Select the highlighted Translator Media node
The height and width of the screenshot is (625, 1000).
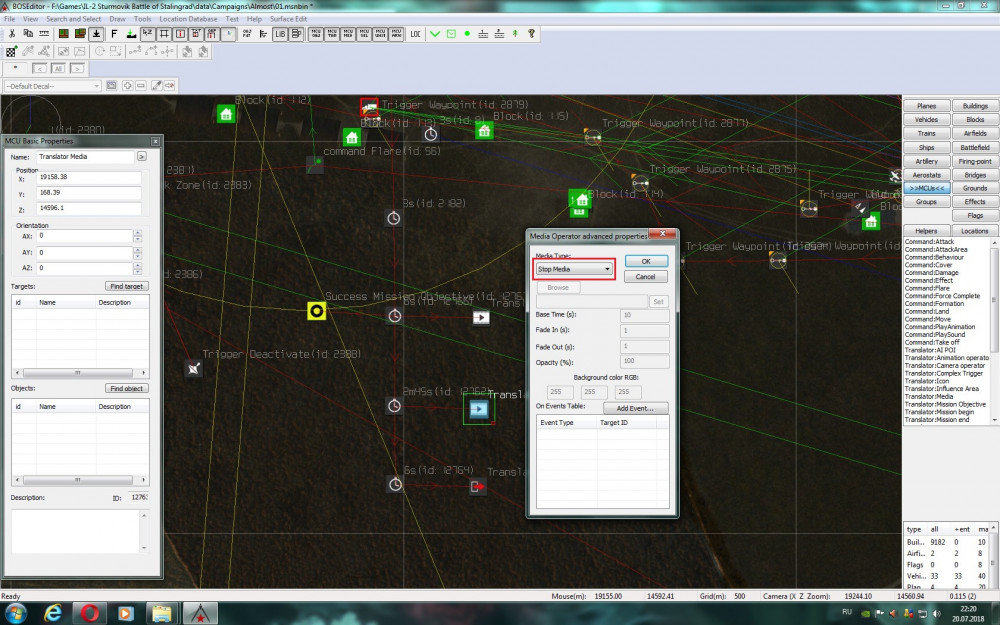[478, 408]
